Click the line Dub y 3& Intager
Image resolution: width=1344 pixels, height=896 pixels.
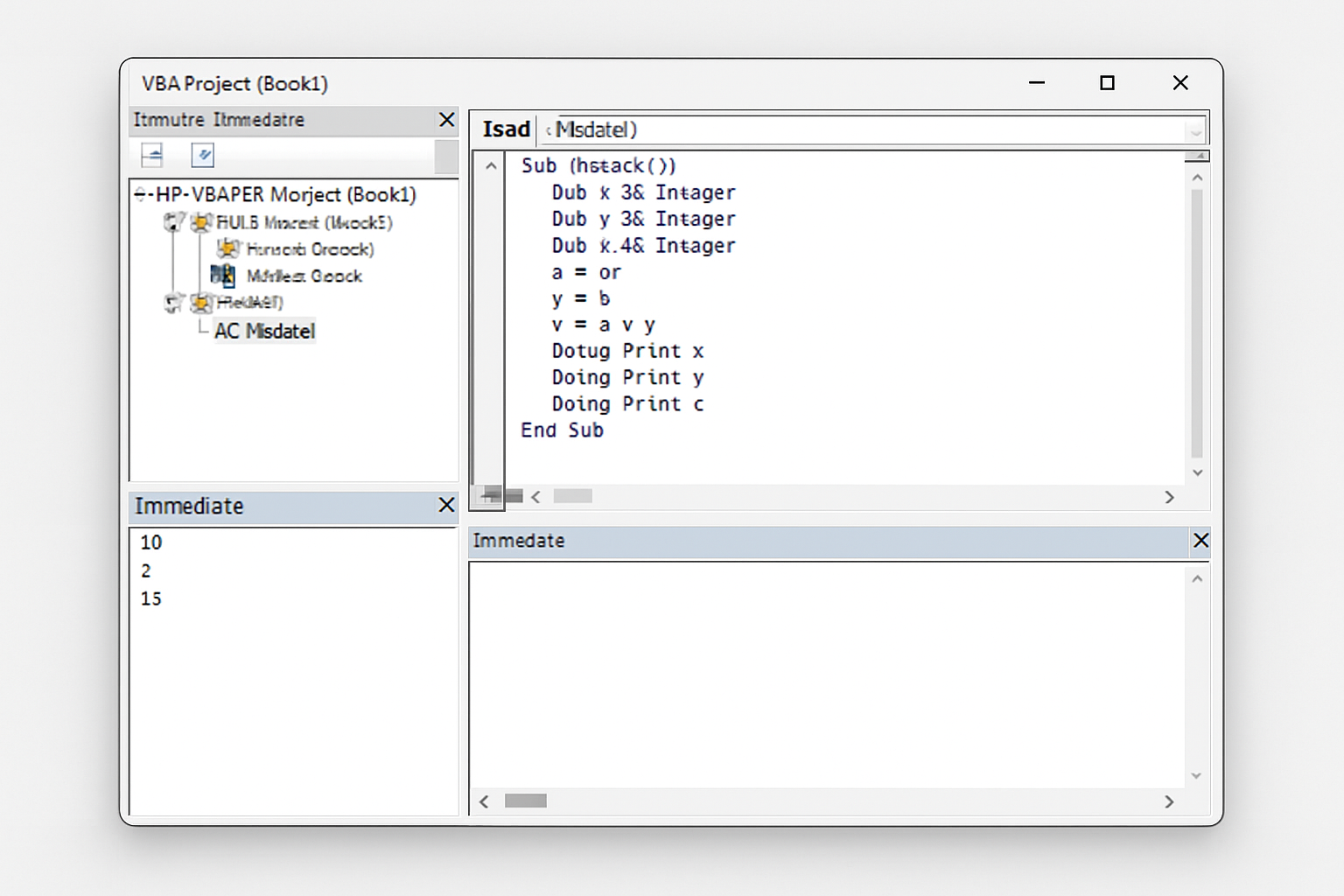(644, 219)
